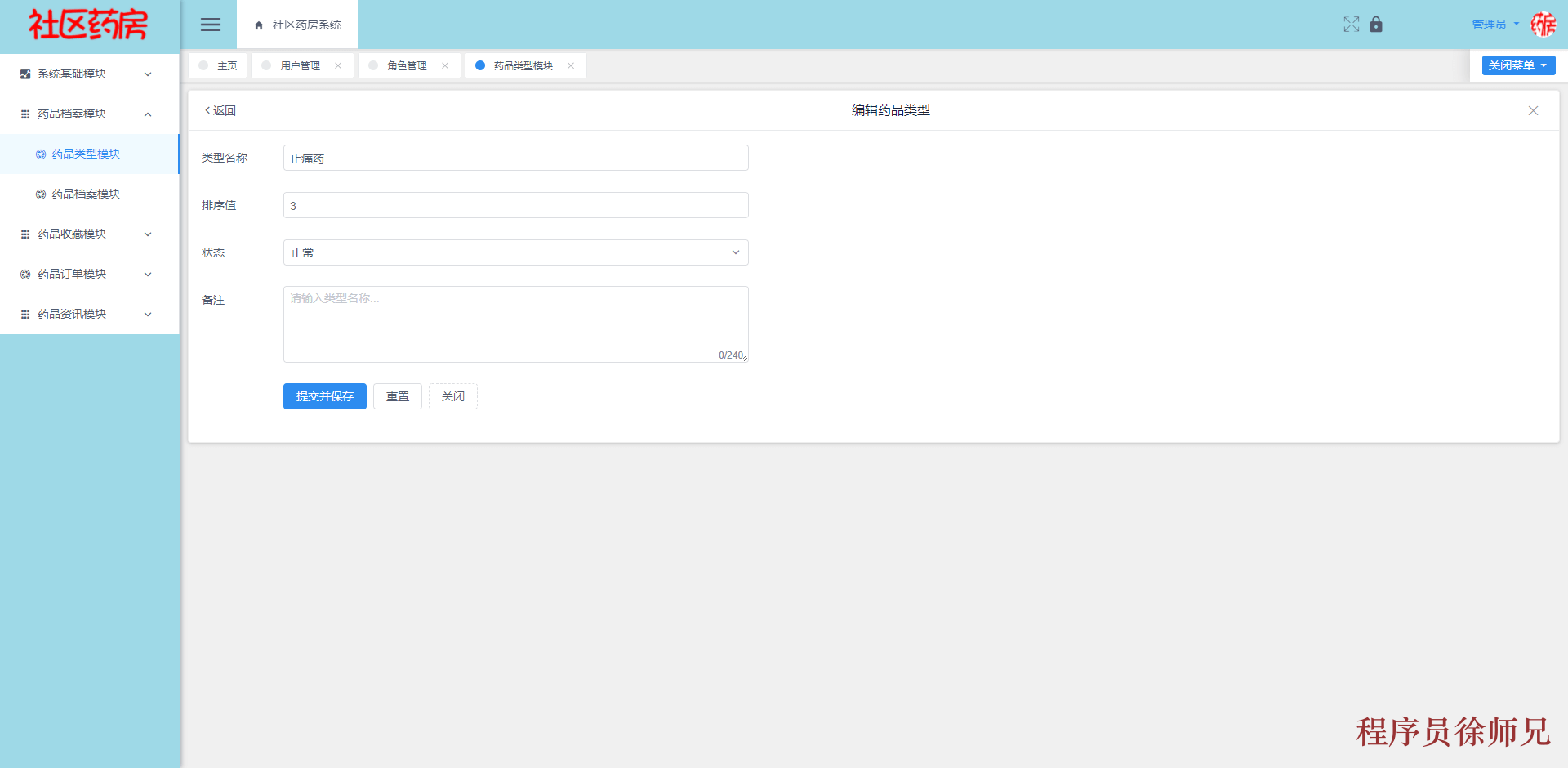Click the 重置 button
Screen dimensions: 1568x768
[398, 396]
